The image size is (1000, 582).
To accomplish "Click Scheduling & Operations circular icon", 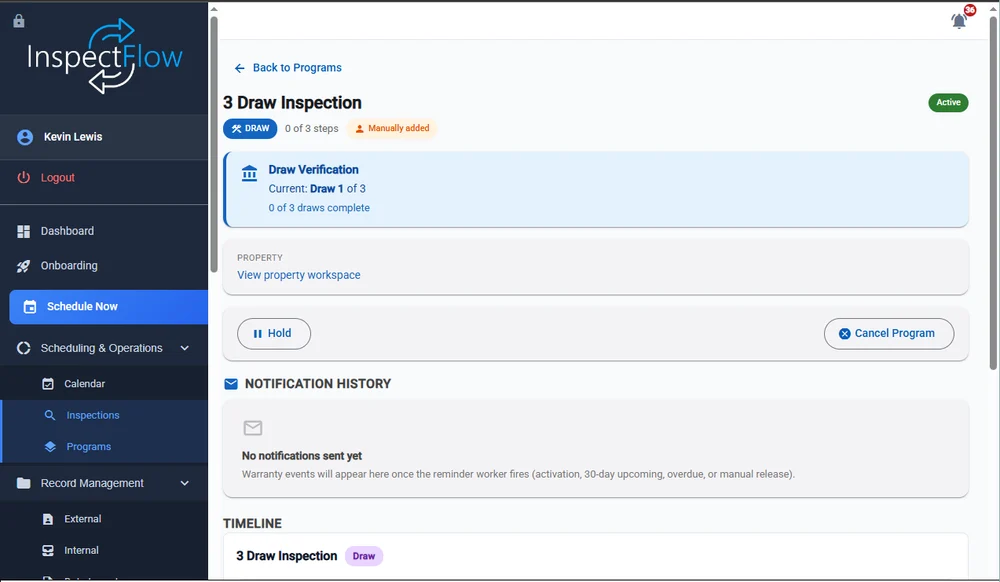I will click(24, 348).
